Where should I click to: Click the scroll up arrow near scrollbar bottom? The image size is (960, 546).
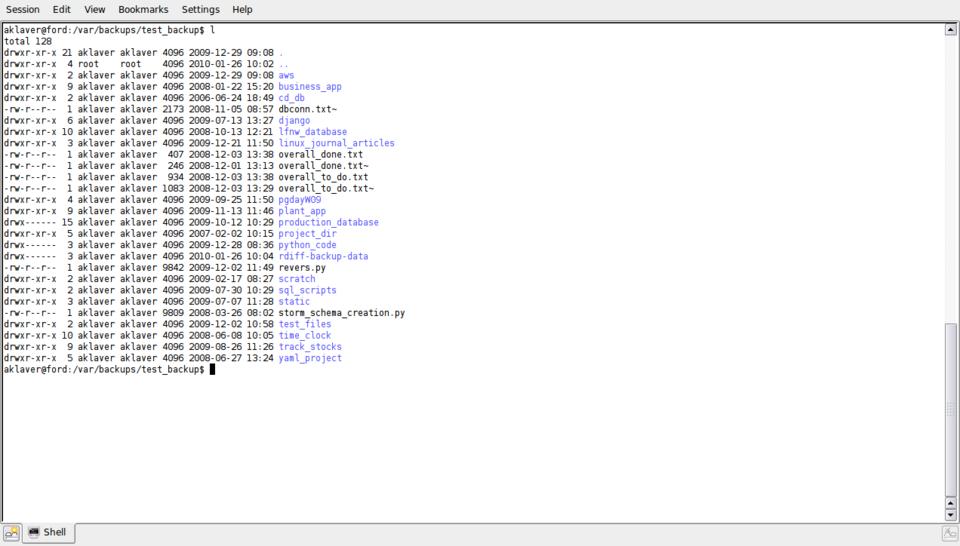coord(950,503)
